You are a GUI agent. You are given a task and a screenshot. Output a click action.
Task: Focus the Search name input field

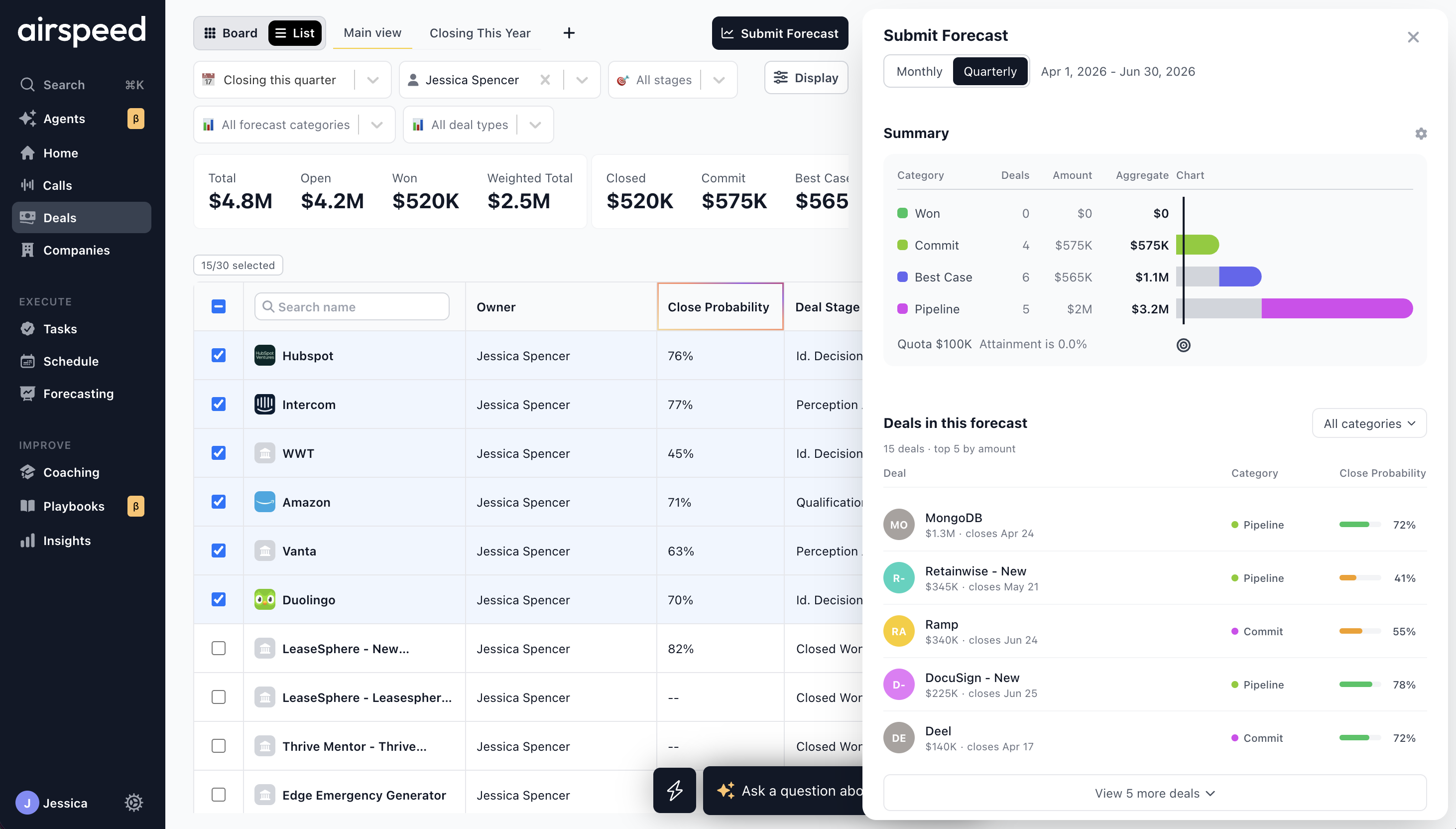(x=352, y=306)
